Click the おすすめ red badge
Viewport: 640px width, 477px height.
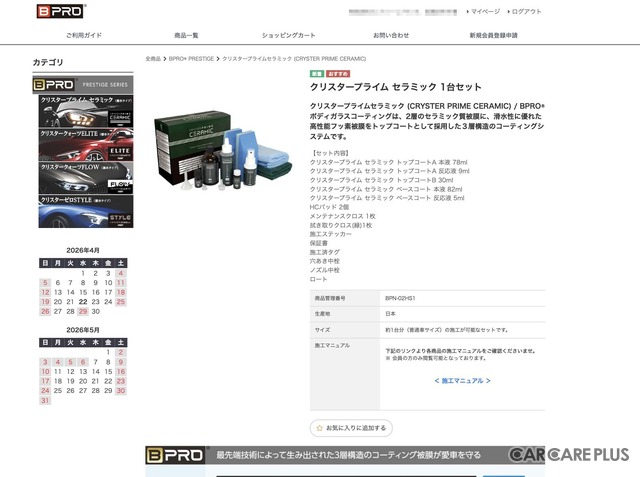(338, 74)
